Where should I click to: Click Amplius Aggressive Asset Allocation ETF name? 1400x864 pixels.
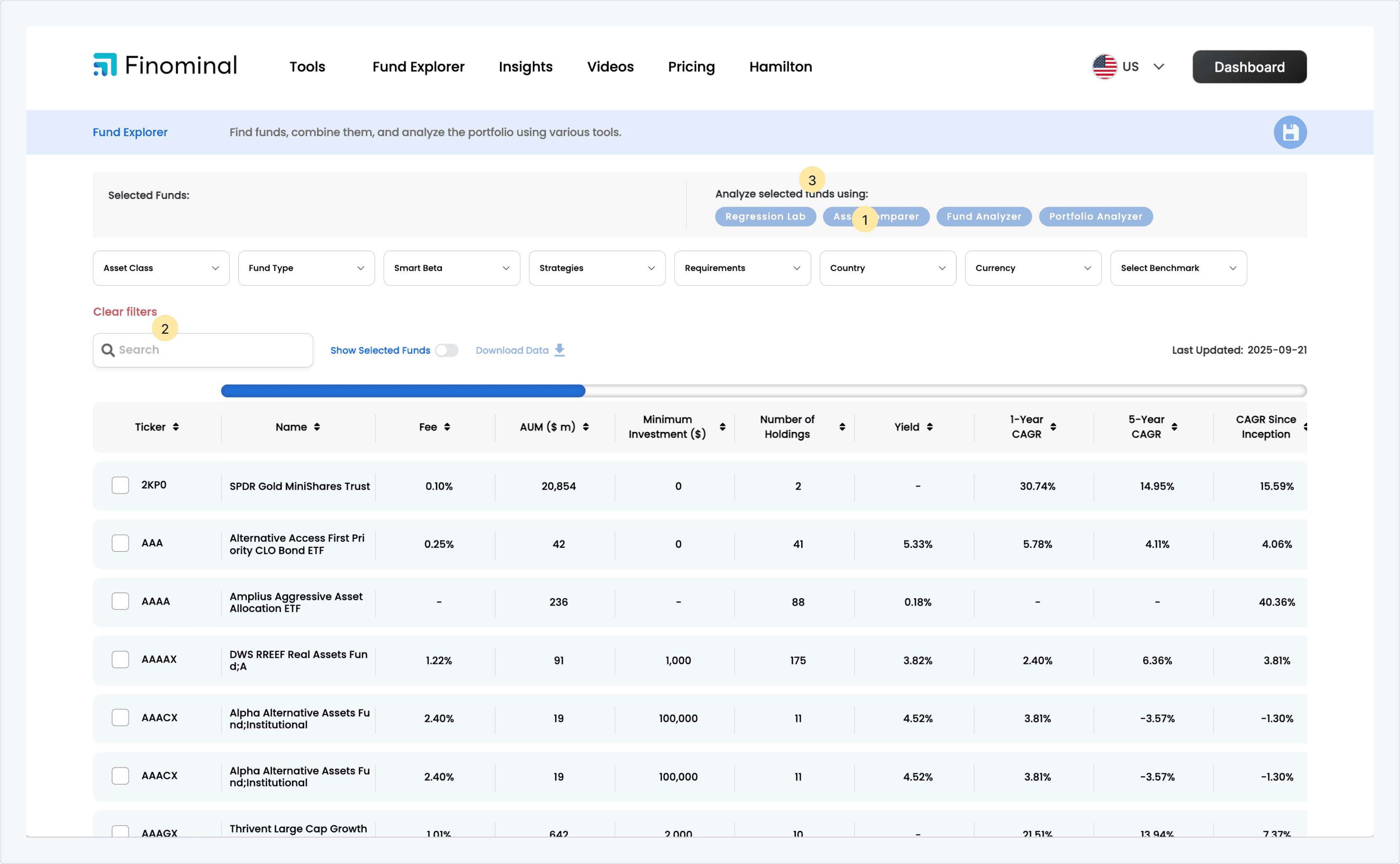point(296,602)
